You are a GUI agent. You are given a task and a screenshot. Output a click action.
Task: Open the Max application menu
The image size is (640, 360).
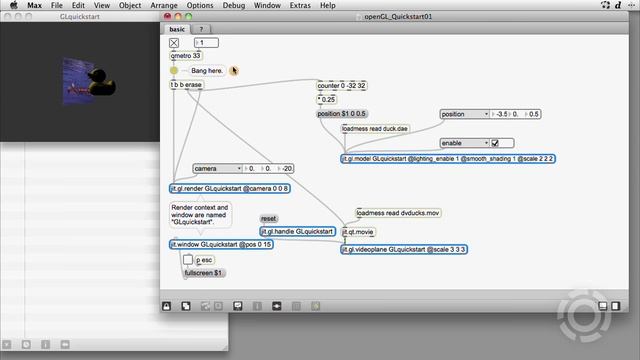[34, 5]
